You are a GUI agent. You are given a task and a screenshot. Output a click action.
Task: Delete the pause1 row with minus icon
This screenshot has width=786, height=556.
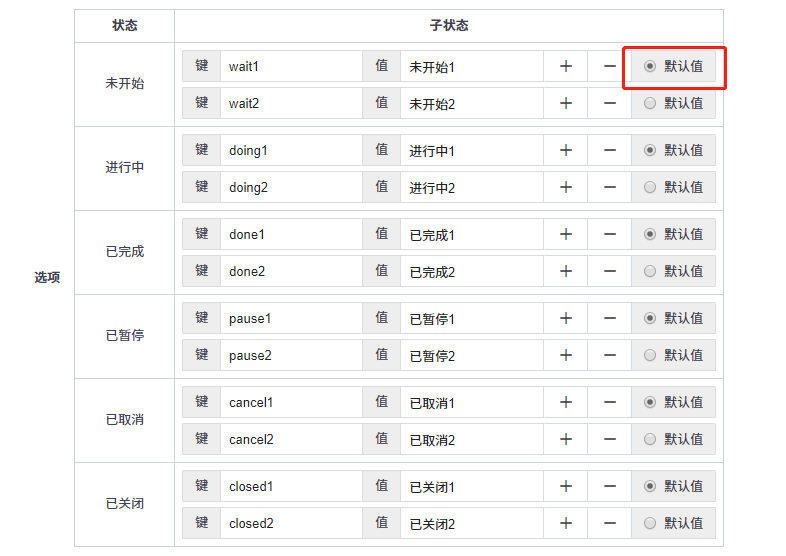click(x=609, y=318)
